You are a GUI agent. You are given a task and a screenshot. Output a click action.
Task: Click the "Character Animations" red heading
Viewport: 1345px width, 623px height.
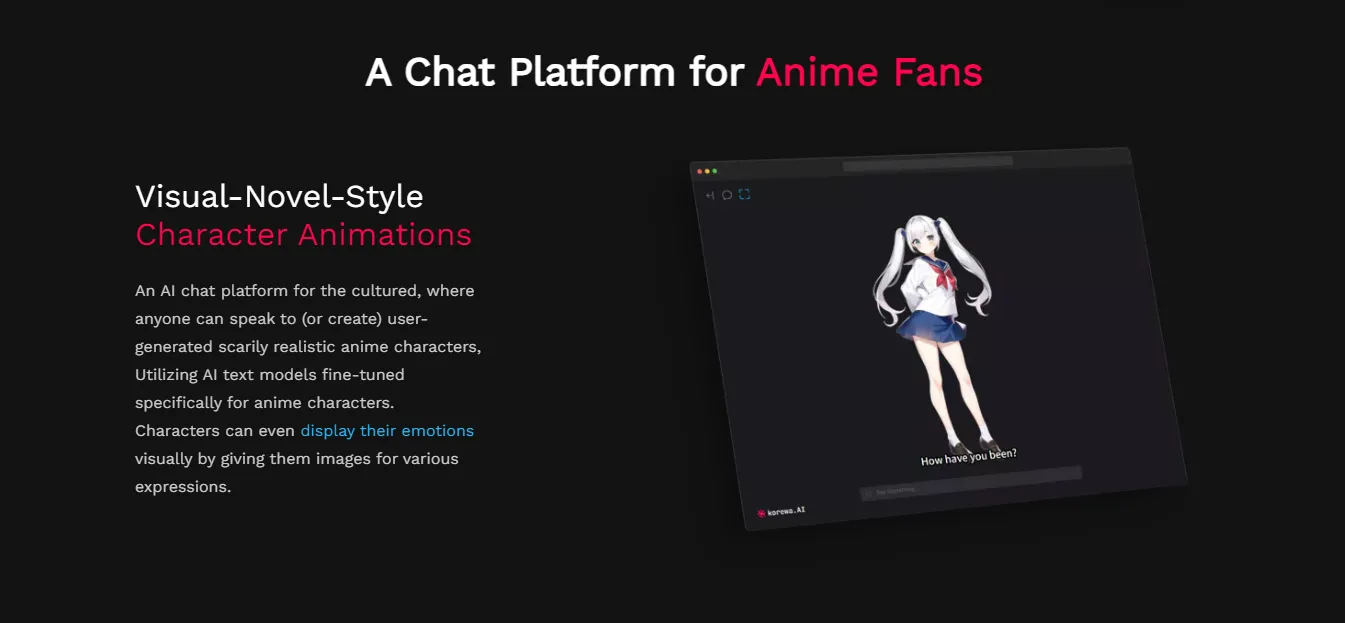[303, 235]
